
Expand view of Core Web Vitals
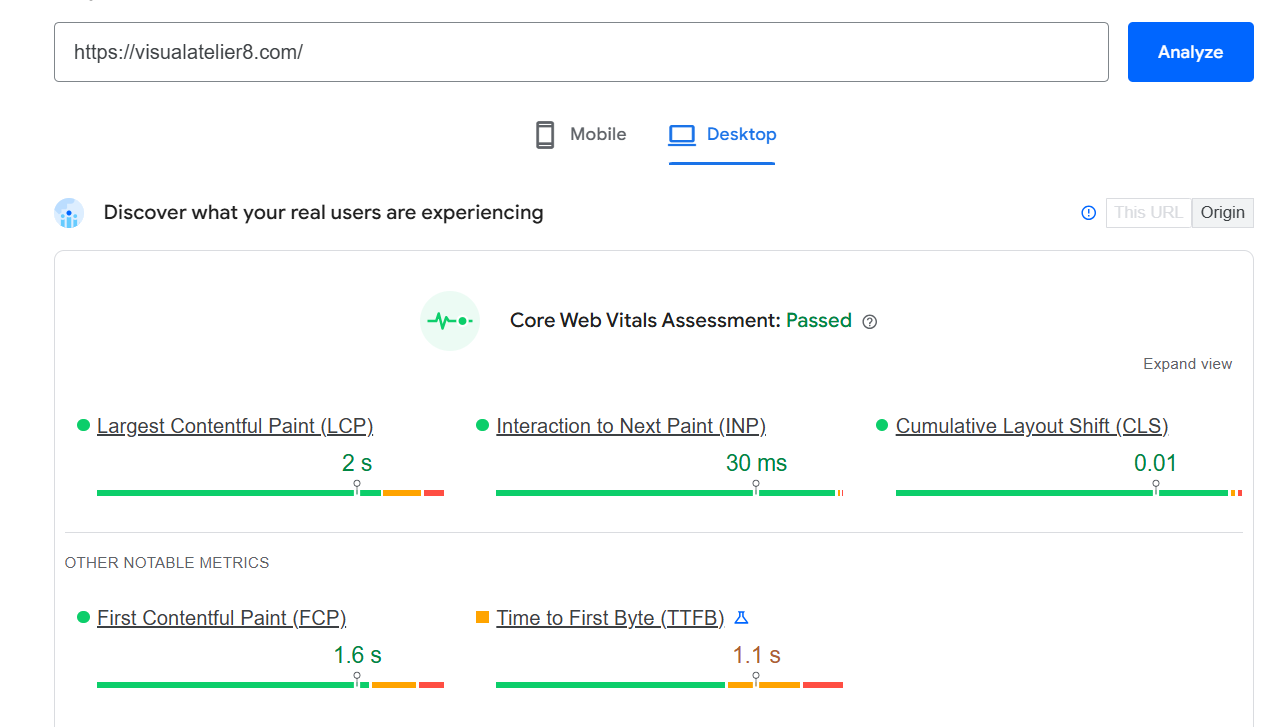tap(1187, 364)
